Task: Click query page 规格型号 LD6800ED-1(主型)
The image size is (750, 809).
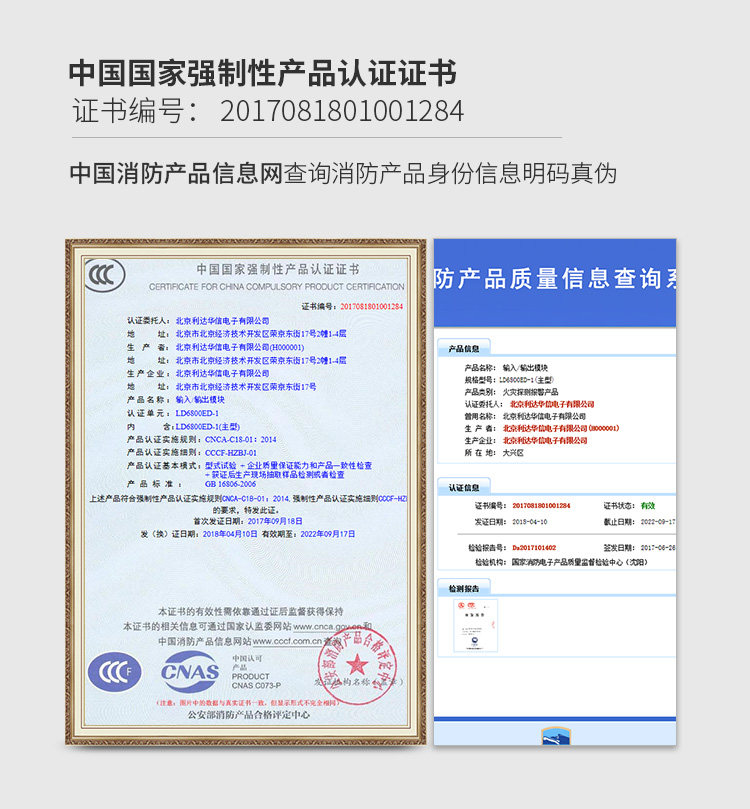Action: [x=526, y=380]
